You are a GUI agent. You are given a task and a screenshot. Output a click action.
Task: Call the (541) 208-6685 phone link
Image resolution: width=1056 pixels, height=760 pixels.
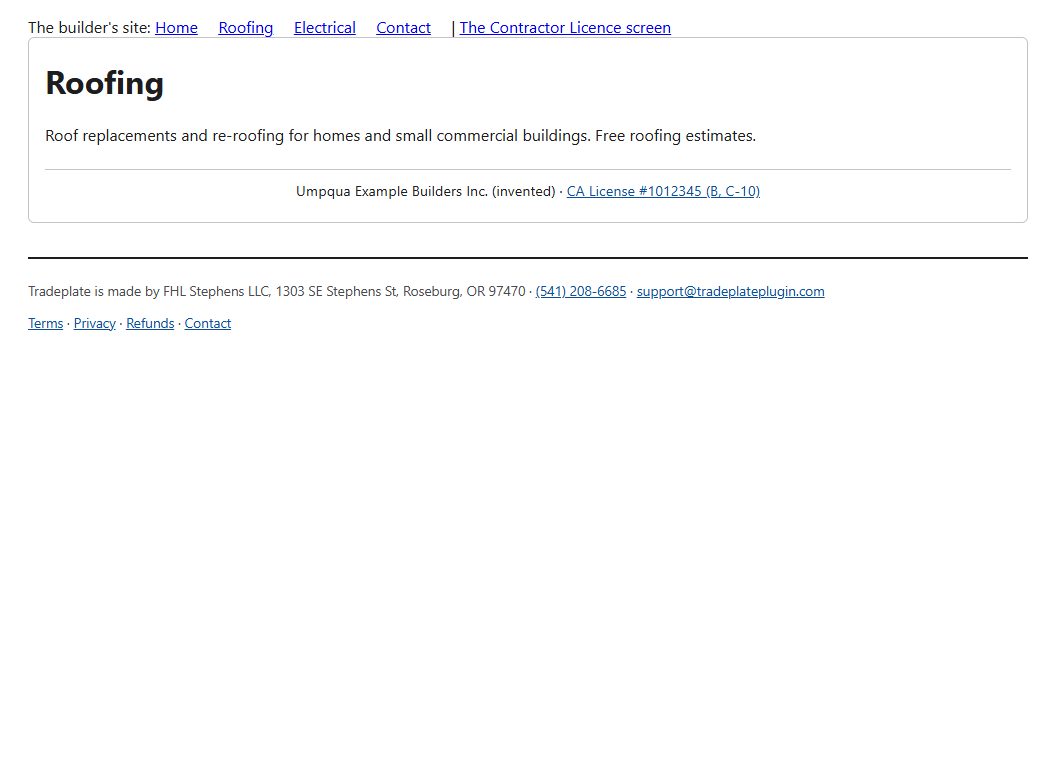(581, 291)
